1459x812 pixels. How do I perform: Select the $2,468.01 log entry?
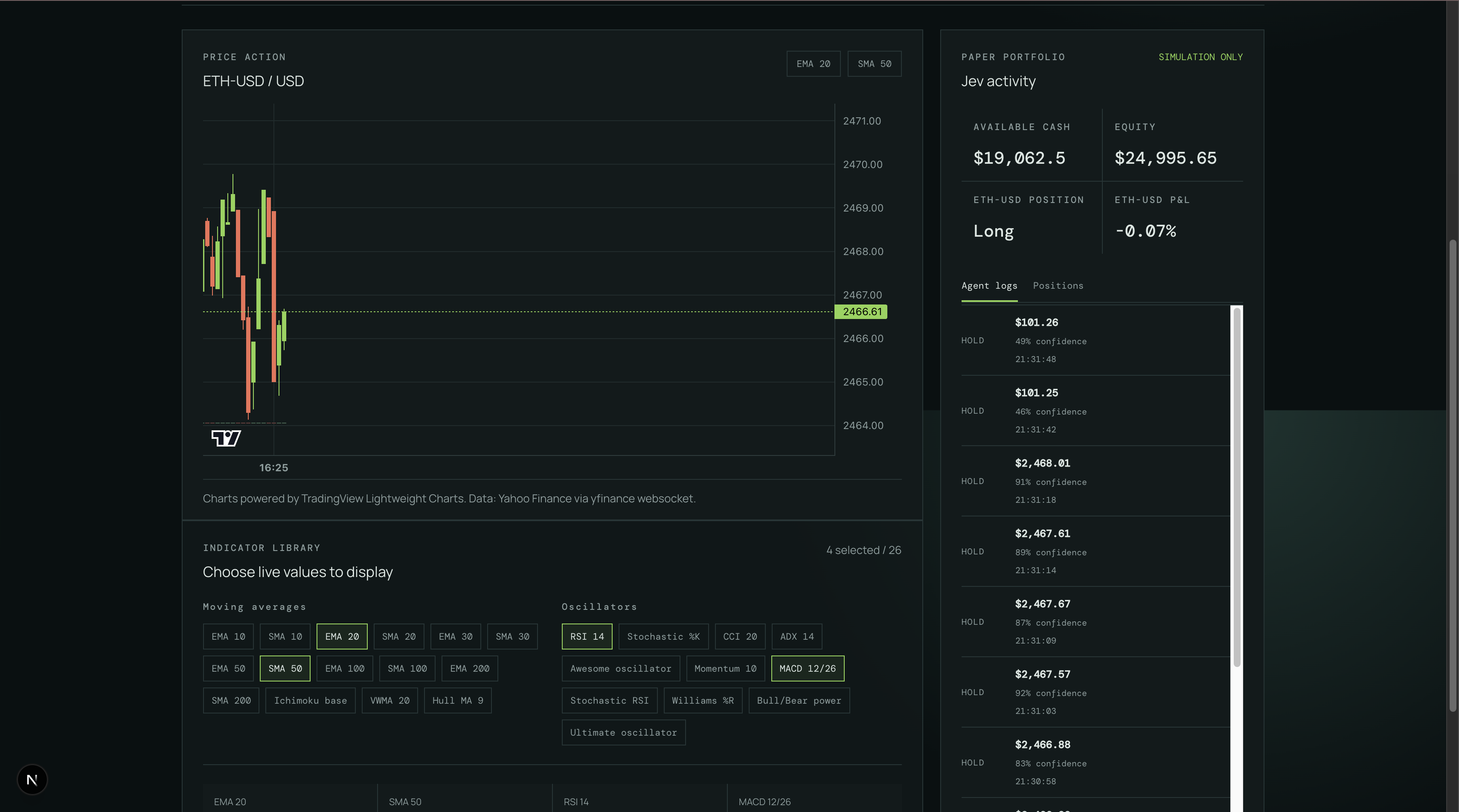pos(1096,481)
